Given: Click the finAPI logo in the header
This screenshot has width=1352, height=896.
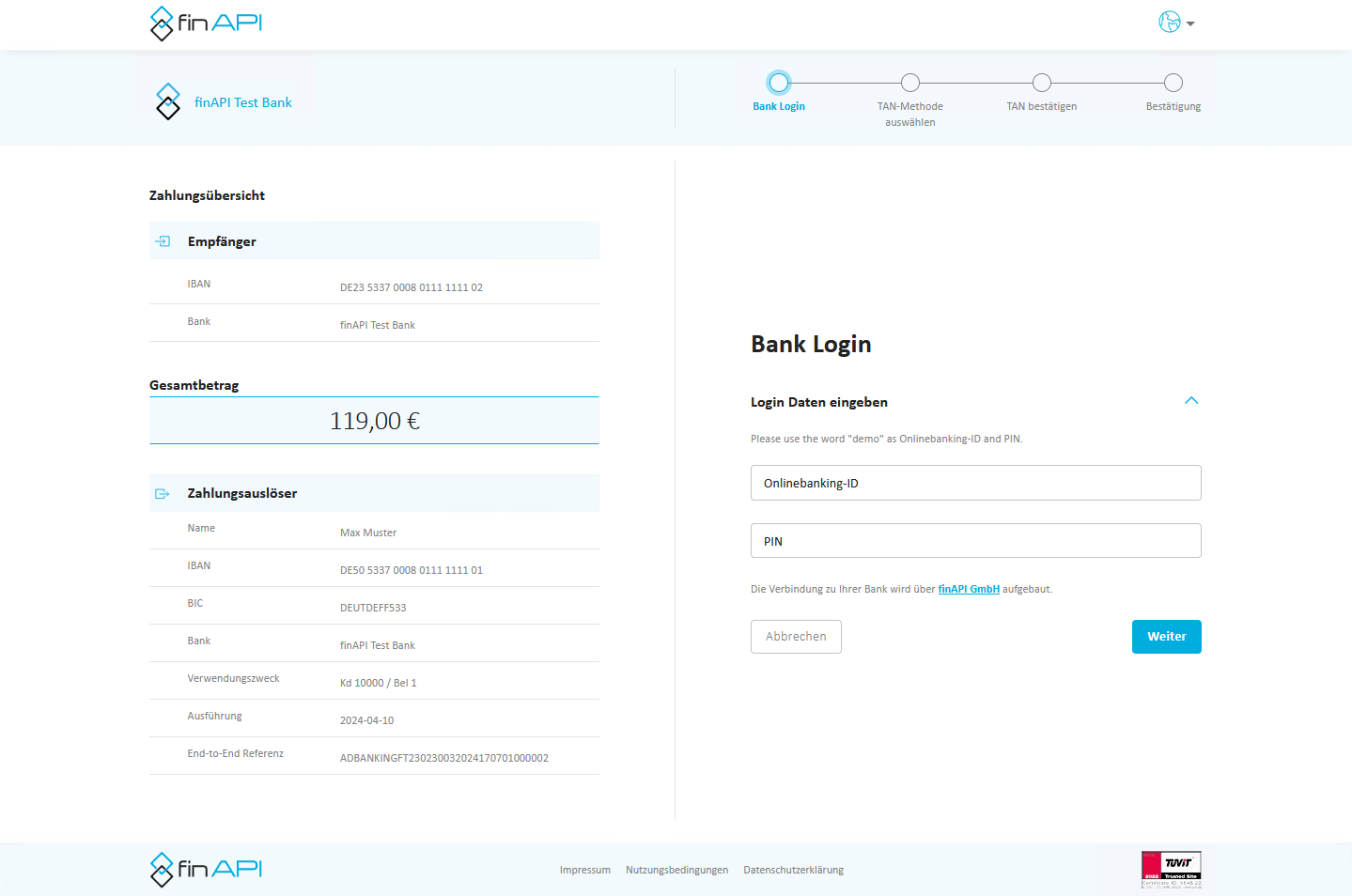Looking at the screenshot, I should click(x=206, y=23).
